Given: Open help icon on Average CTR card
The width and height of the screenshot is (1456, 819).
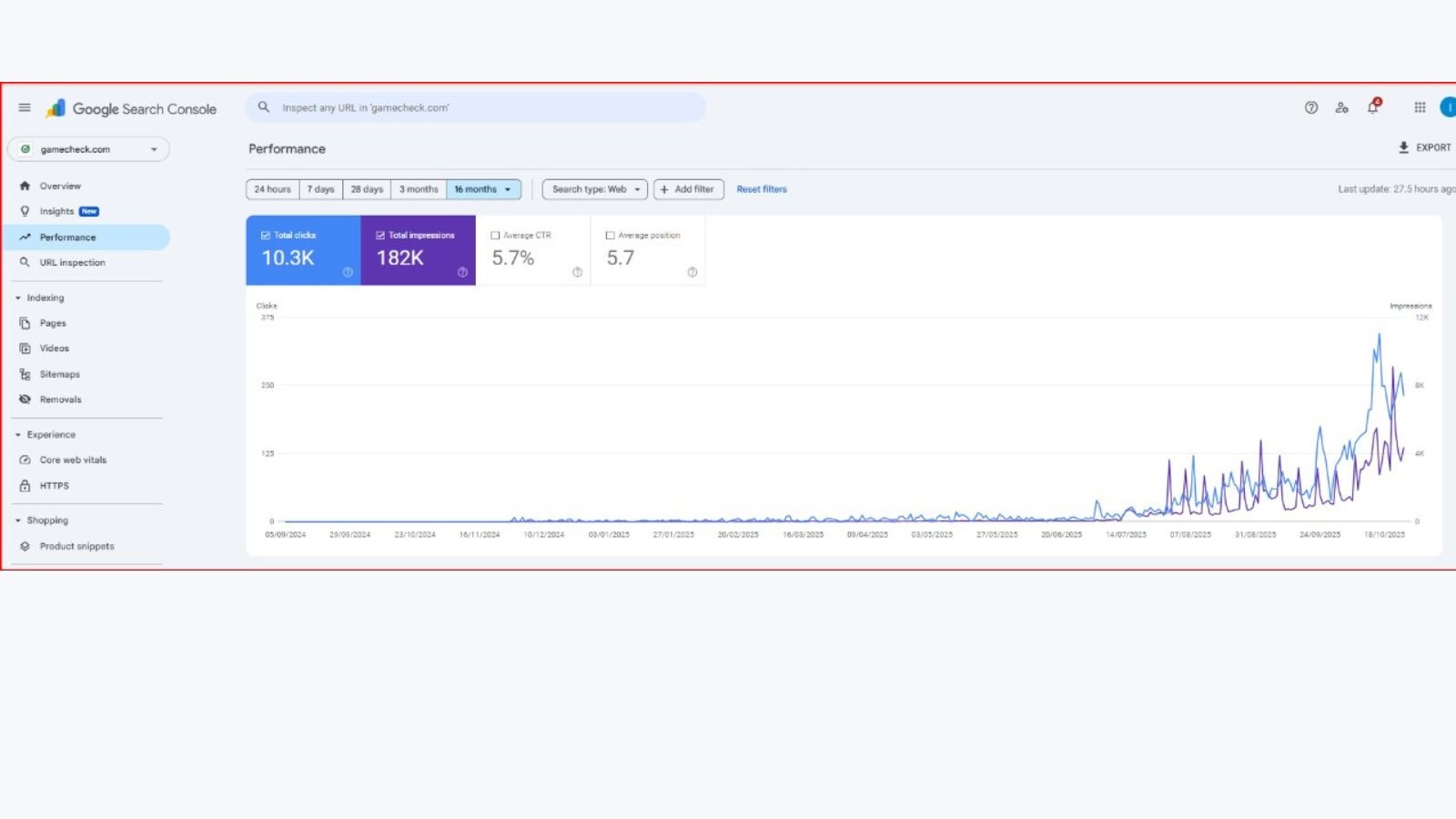Looking at the screenshot, I should click(577, 272).
